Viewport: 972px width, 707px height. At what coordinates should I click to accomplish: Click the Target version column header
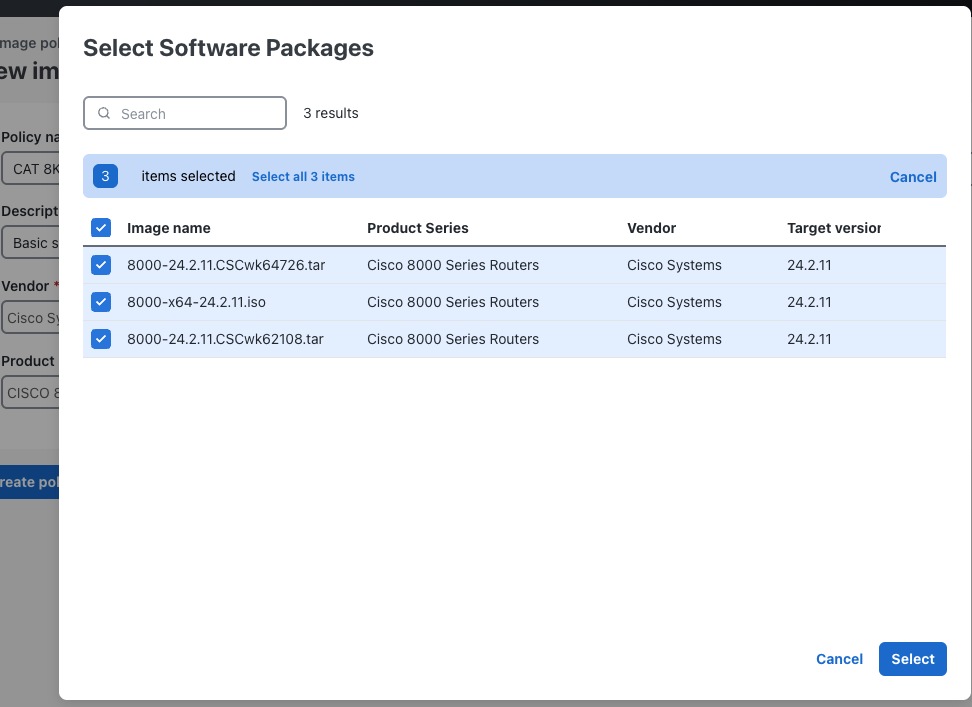point(832,227)
